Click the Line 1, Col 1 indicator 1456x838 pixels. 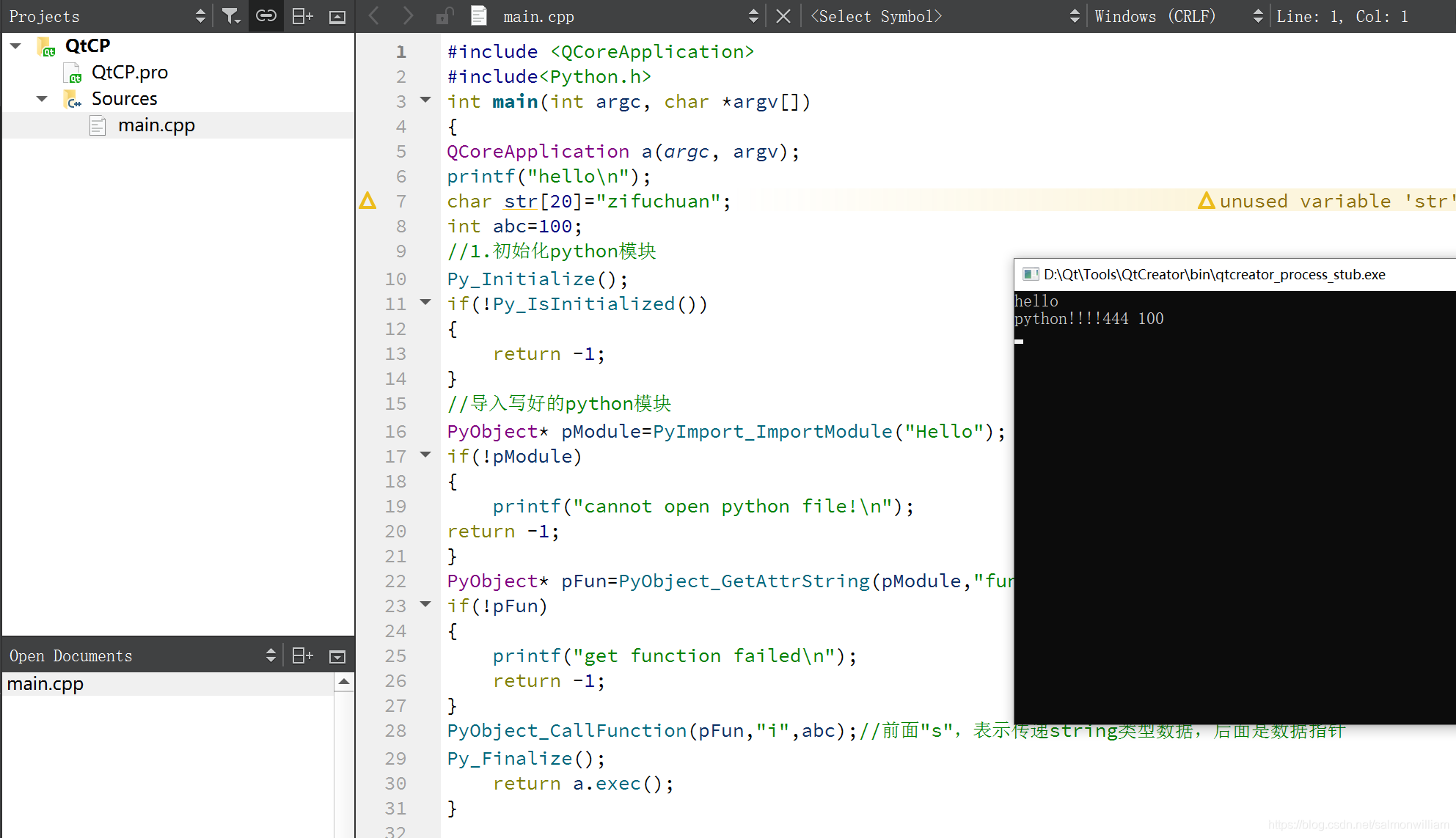[1342, 16]
